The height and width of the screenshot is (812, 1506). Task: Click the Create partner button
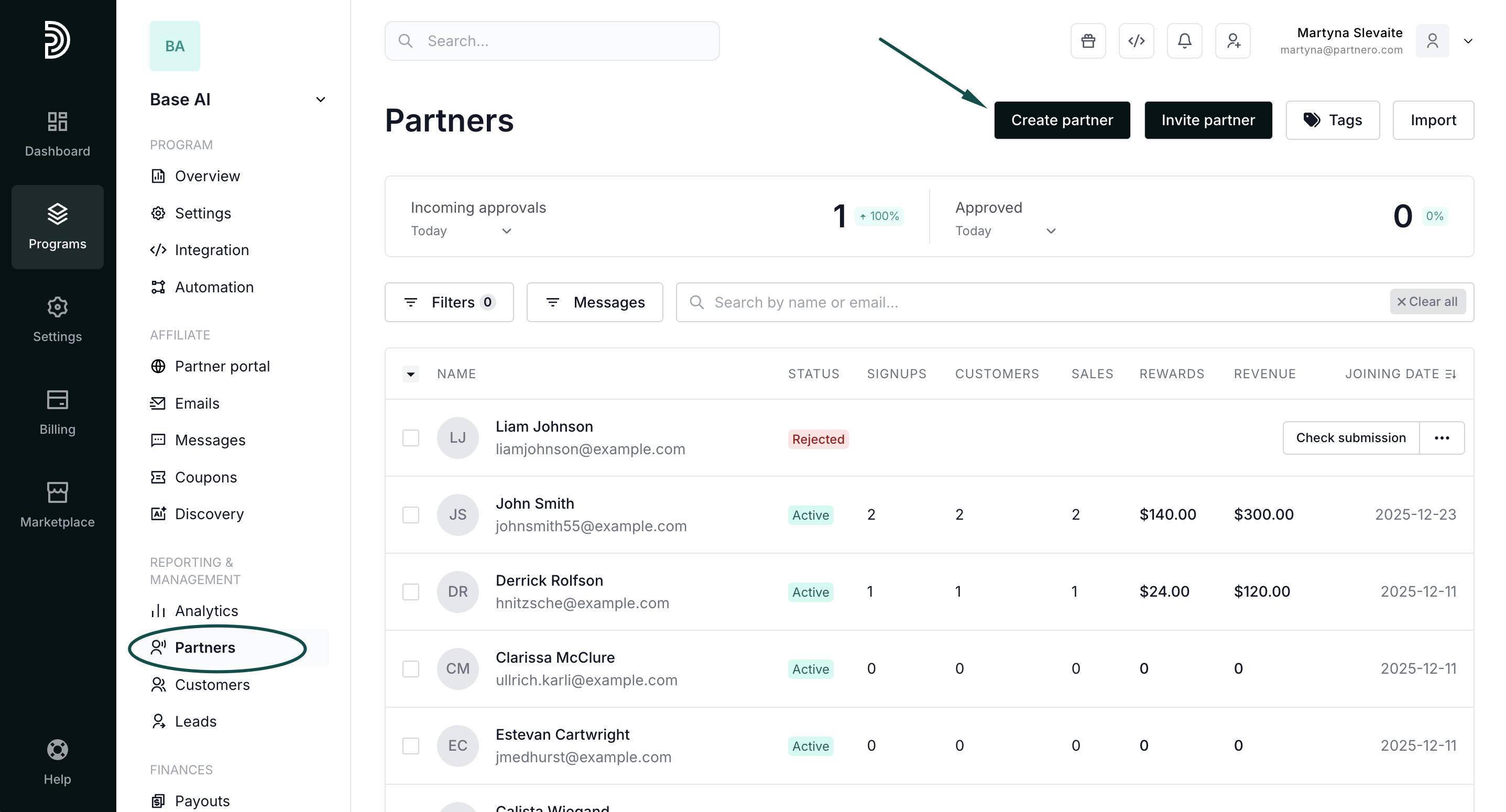(1062, 120)
